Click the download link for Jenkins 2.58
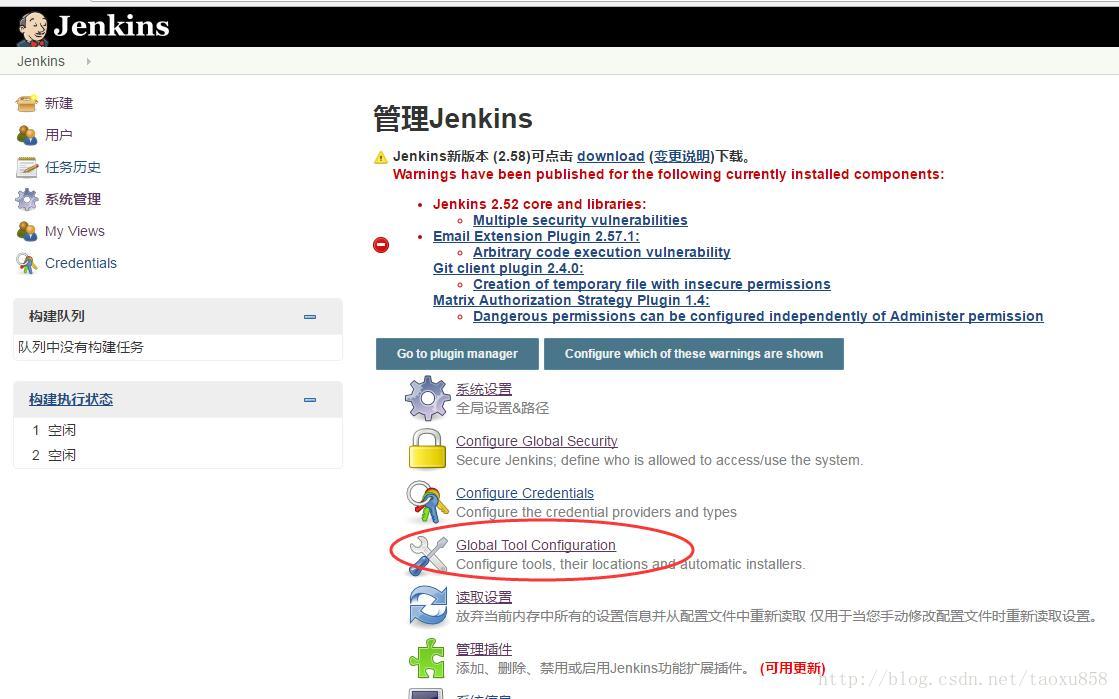1119x699 pixels. click(x=610, y=156)
